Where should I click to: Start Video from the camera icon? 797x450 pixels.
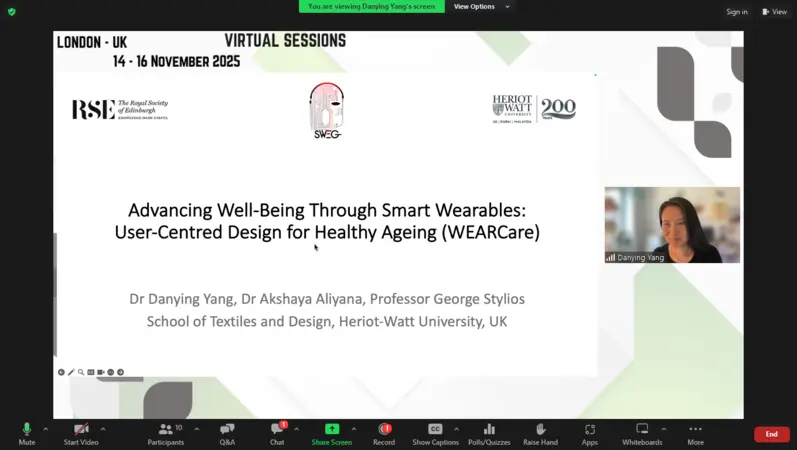coord(80,430)
